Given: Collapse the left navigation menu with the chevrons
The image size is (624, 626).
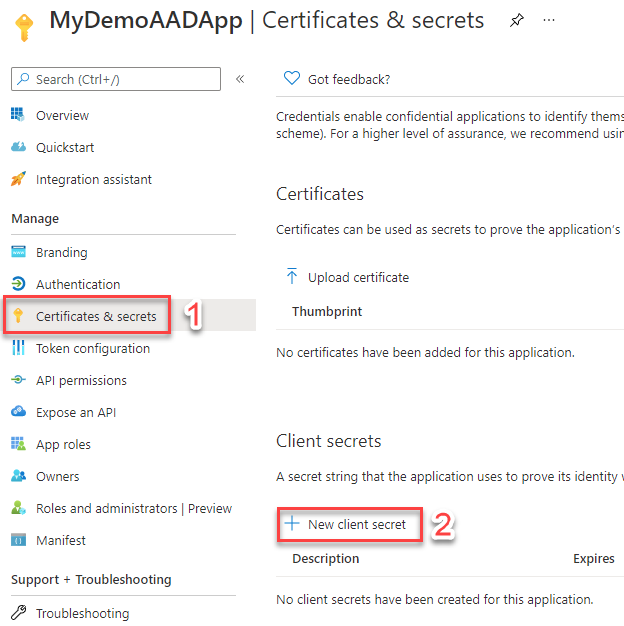Looking at the screenshot, I should pyautogui.click(x=240, y=79).
